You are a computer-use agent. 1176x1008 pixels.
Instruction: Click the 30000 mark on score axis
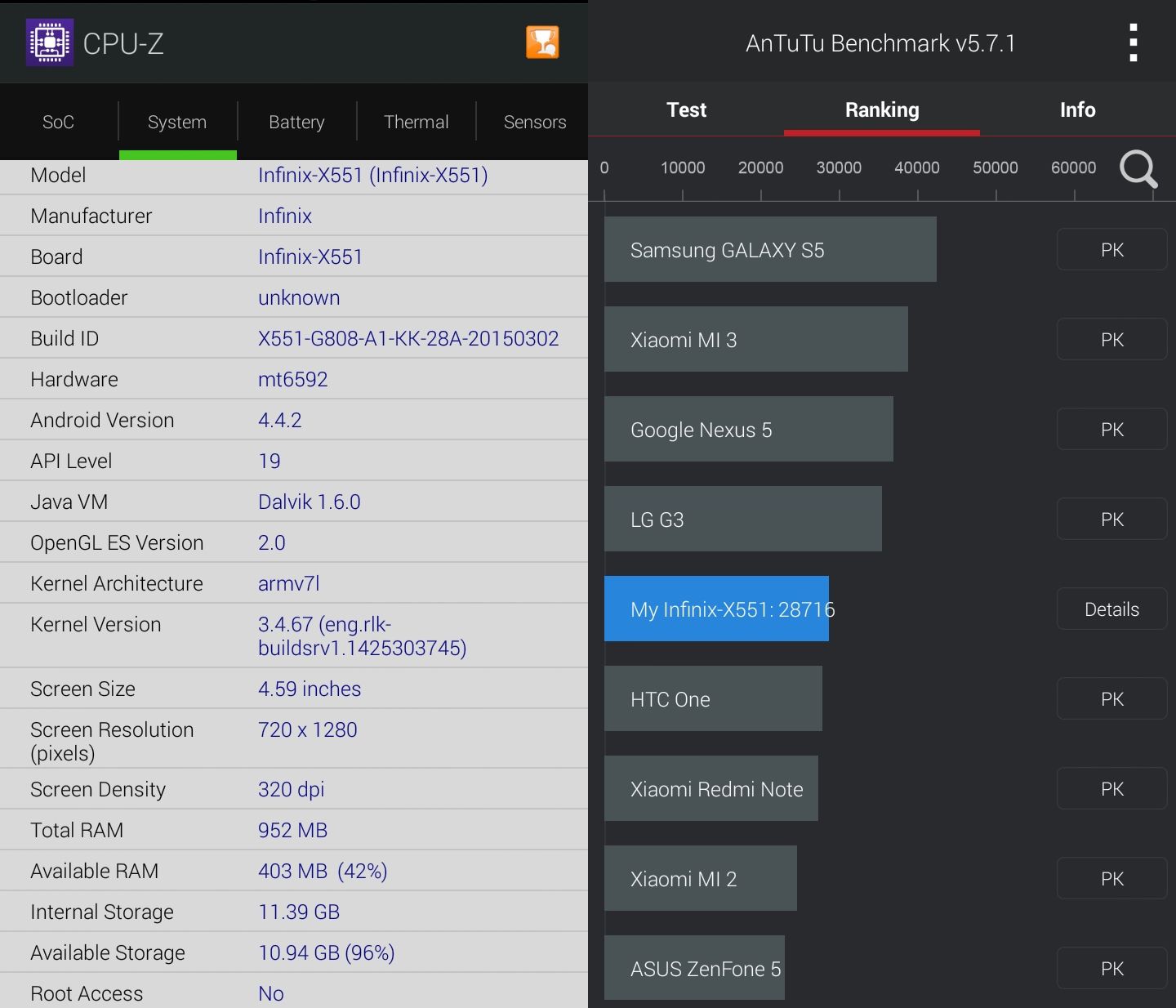pyautogui.click(x=839, y=167)
